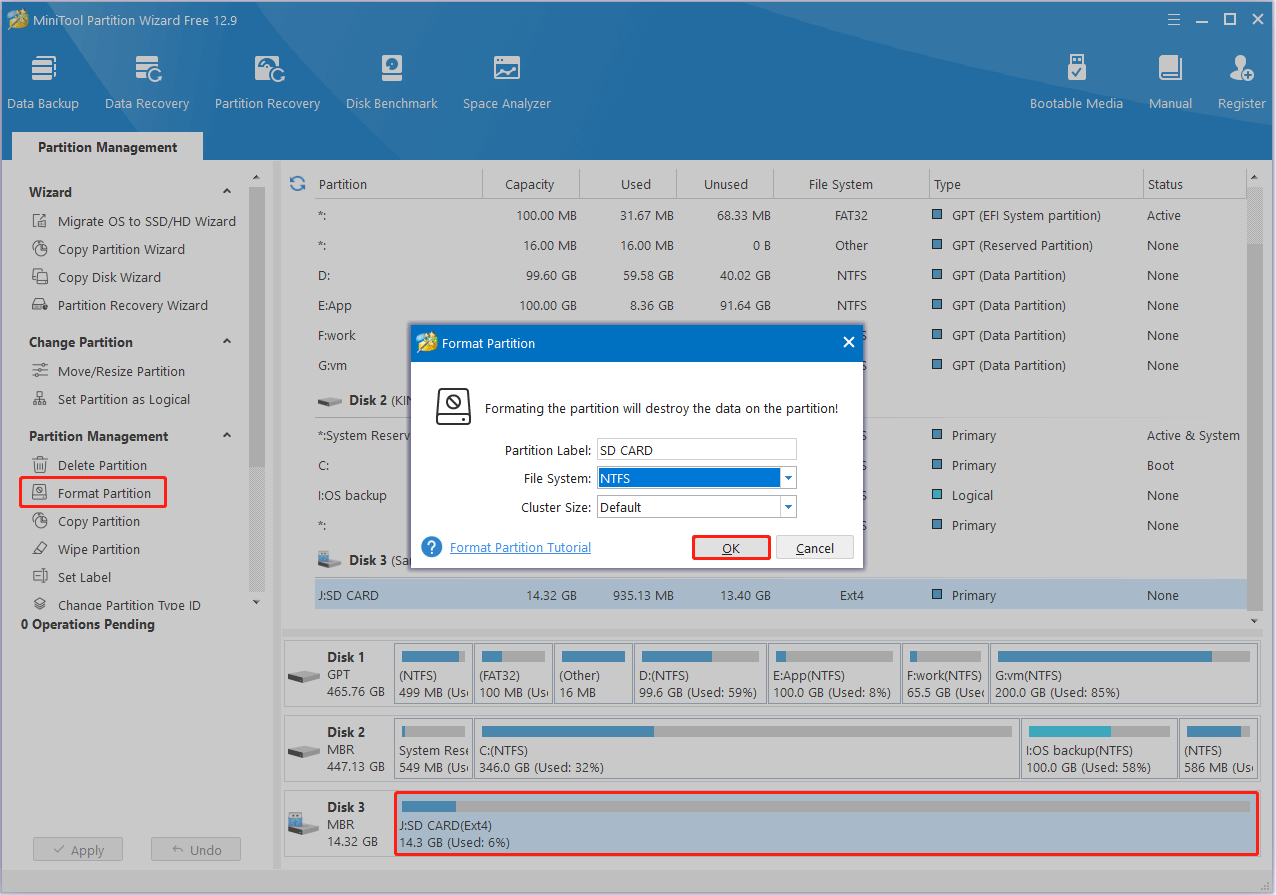Select the D: partition row
Viewport: 1276px width, 895px height.
click(x=781, y=275)
